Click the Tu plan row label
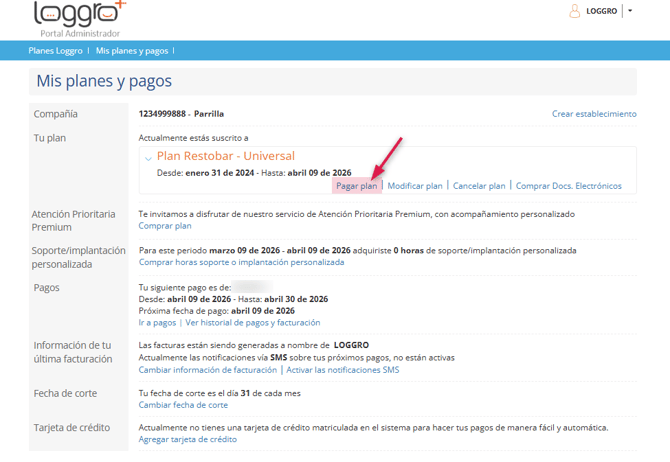 [x=50, y=138]
